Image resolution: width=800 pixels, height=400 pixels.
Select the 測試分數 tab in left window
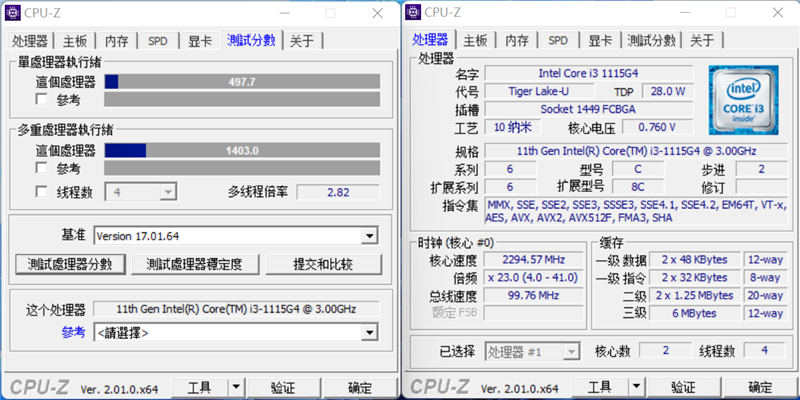click(252, 40)
